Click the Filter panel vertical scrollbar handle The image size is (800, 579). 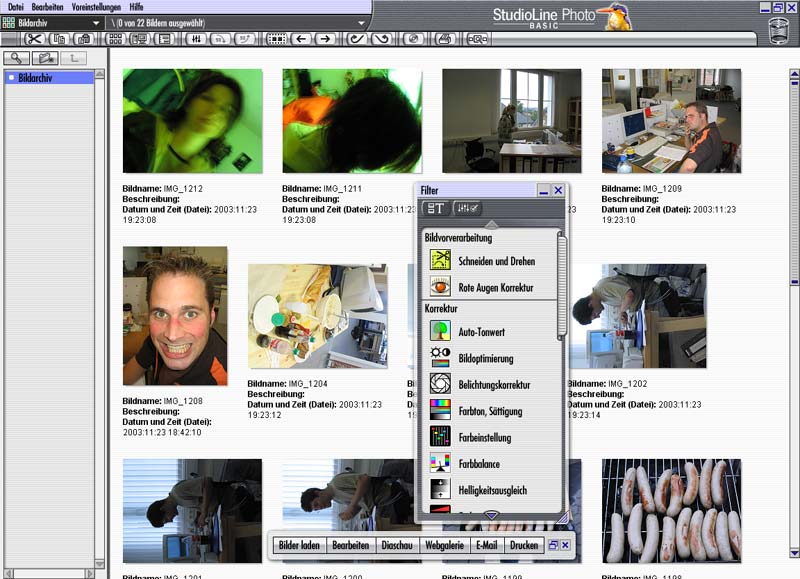(561, 286)
